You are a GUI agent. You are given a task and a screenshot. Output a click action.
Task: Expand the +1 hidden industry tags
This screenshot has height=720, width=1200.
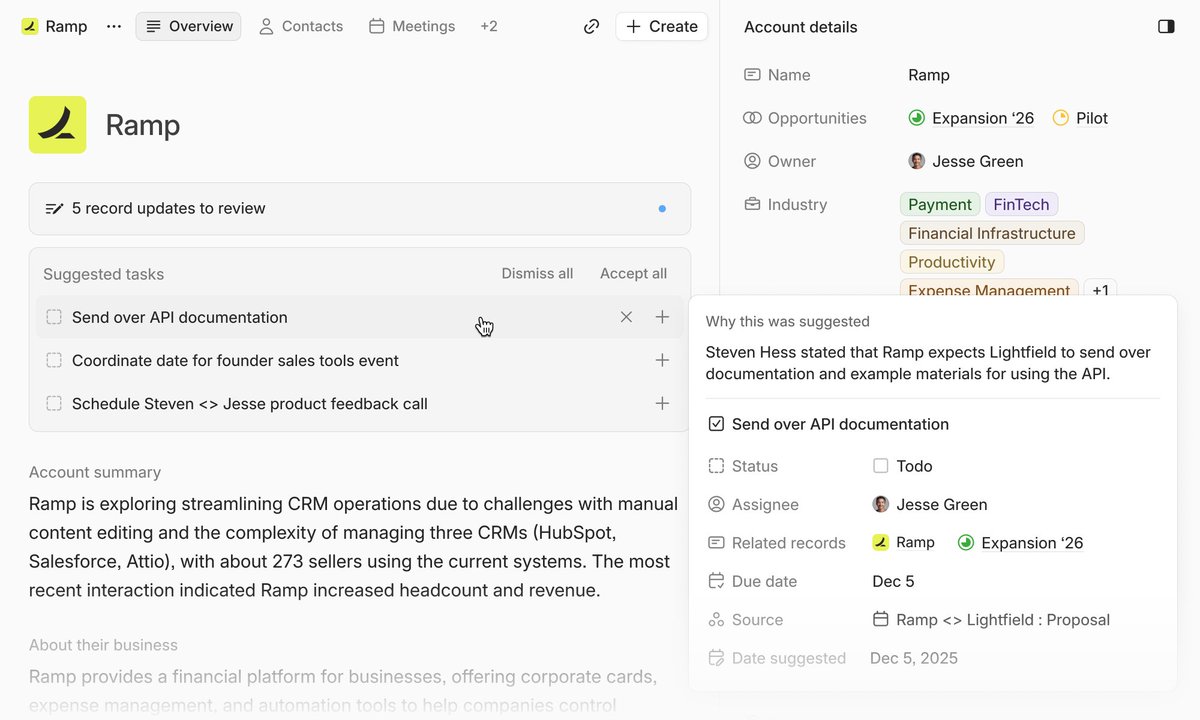1100,290
